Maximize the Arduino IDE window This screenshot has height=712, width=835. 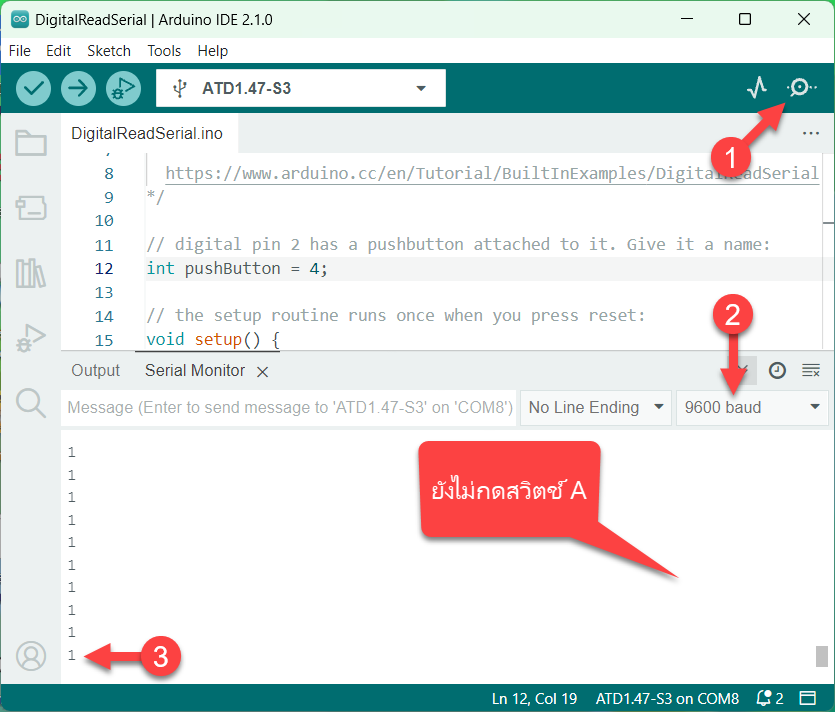coord(745,19)
